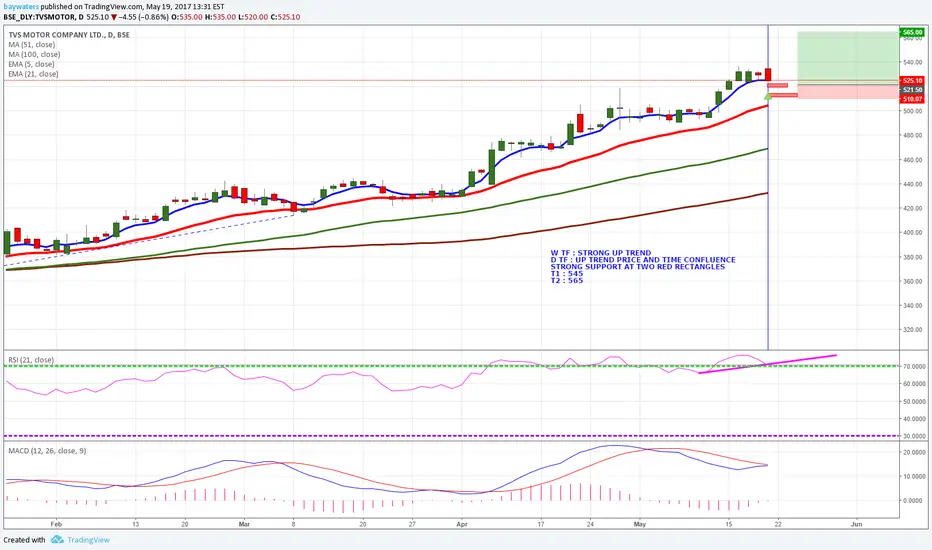Select the 'STRONG SUPPORT AT TWO RED RECTANGLES' note
The width and height of the screenshot is (932, 550).
pos(638,267)
